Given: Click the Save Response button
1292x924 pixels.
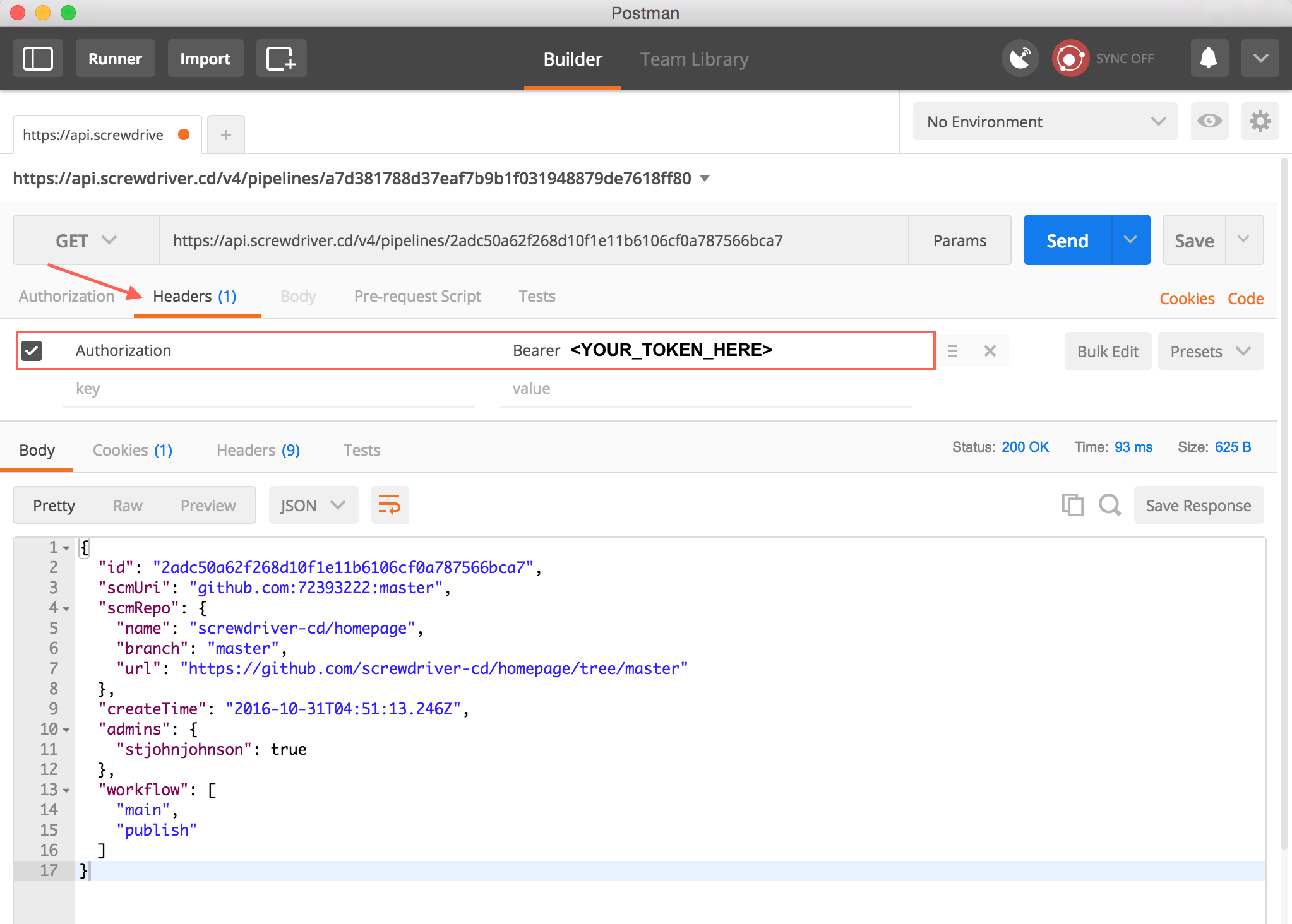Looking at the screenshot, I should (1198, 505).
